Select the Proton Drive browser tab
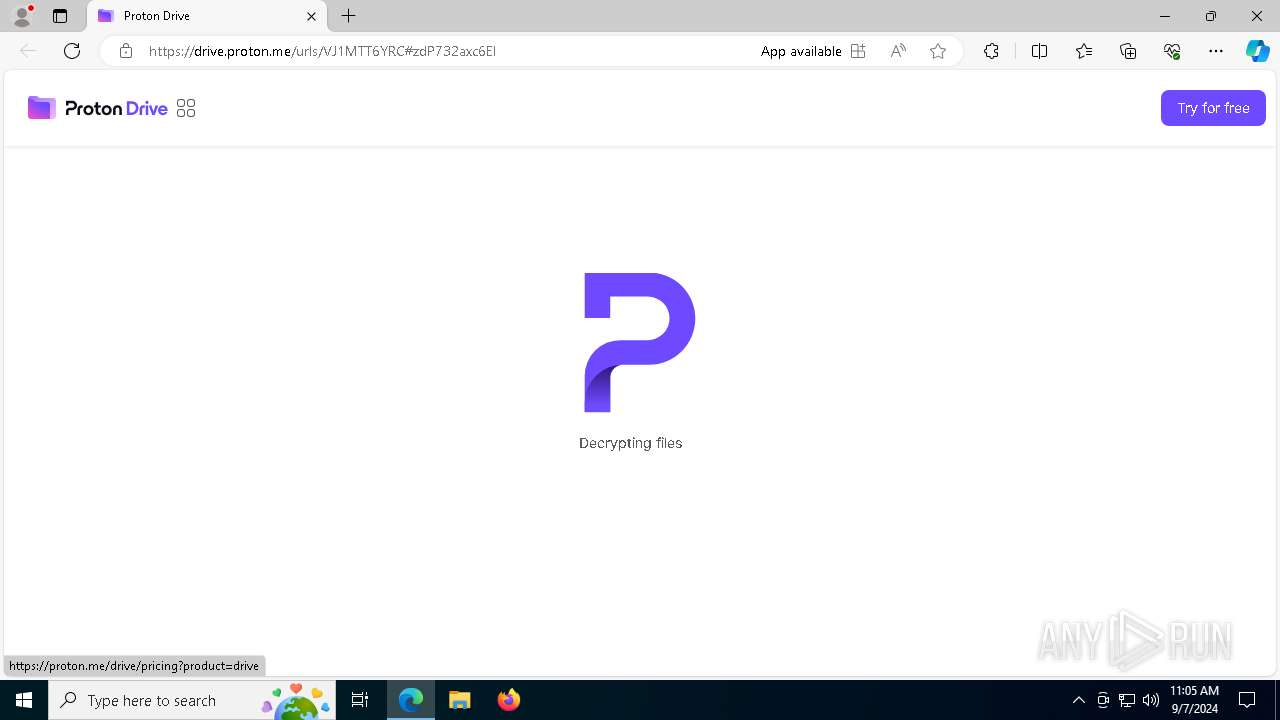 207,16
